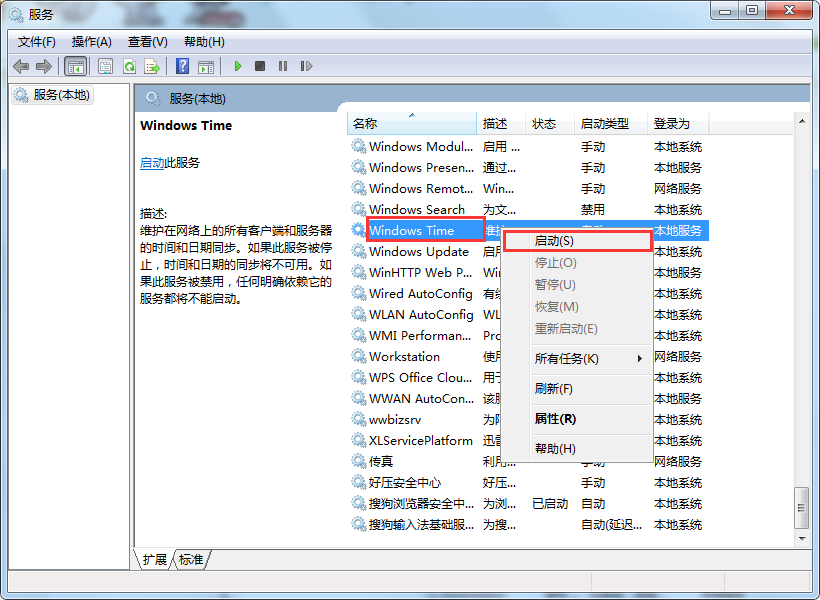Image resolution: width=820 pixels, height=600 pixels.
Task: Click the Forward arrow in the toolbar
Action: coord(43,66)
